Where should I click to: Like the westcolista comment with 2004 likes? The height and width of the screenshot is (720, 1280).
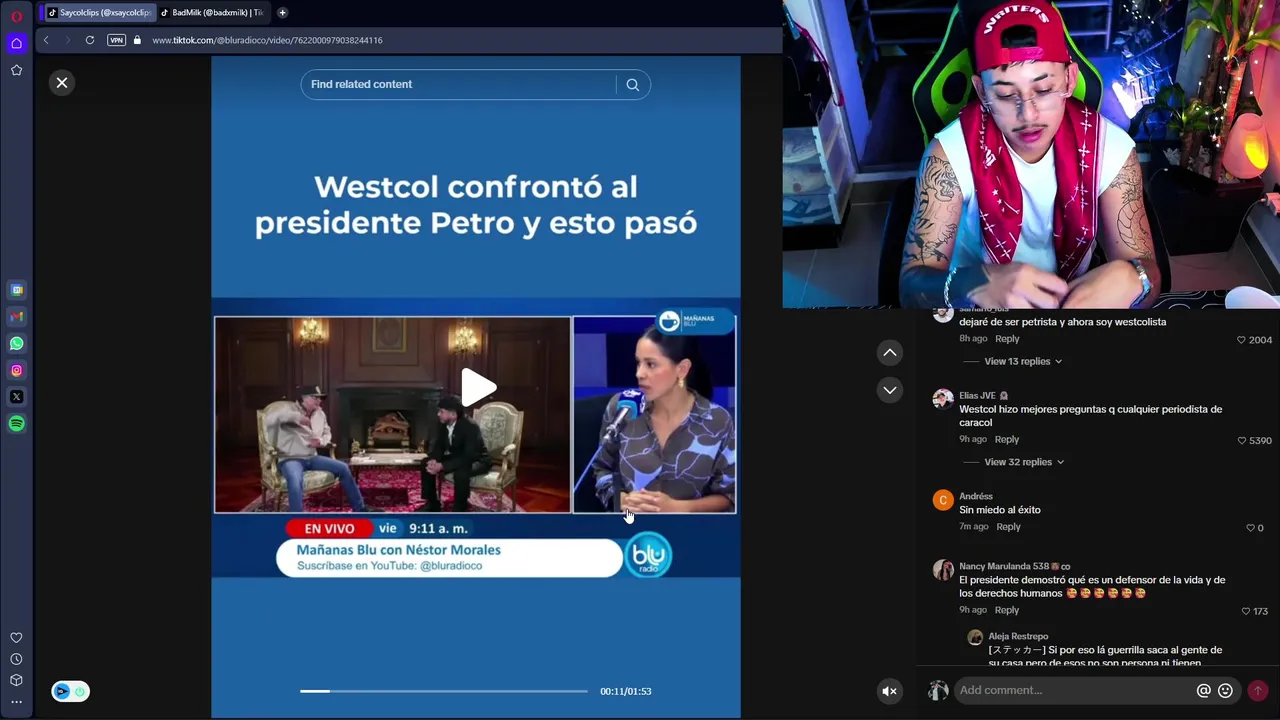point(1241,340)
